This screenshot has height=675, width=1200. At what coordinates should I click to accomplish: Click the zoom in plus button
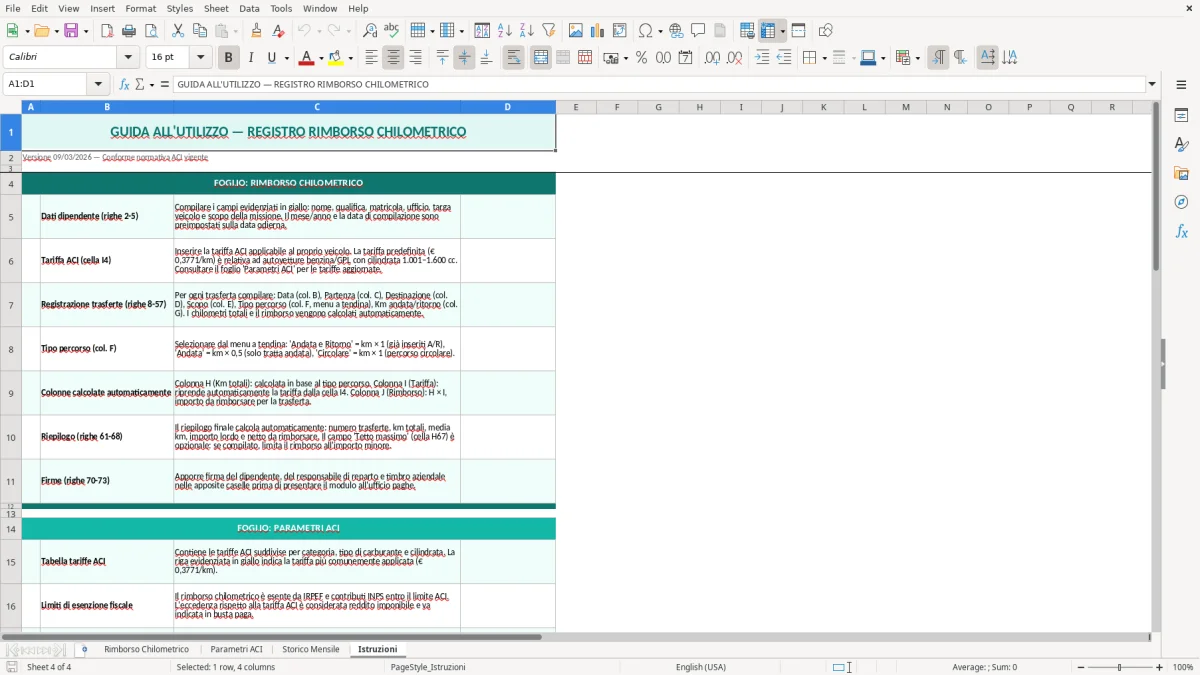coord(1159,667)
